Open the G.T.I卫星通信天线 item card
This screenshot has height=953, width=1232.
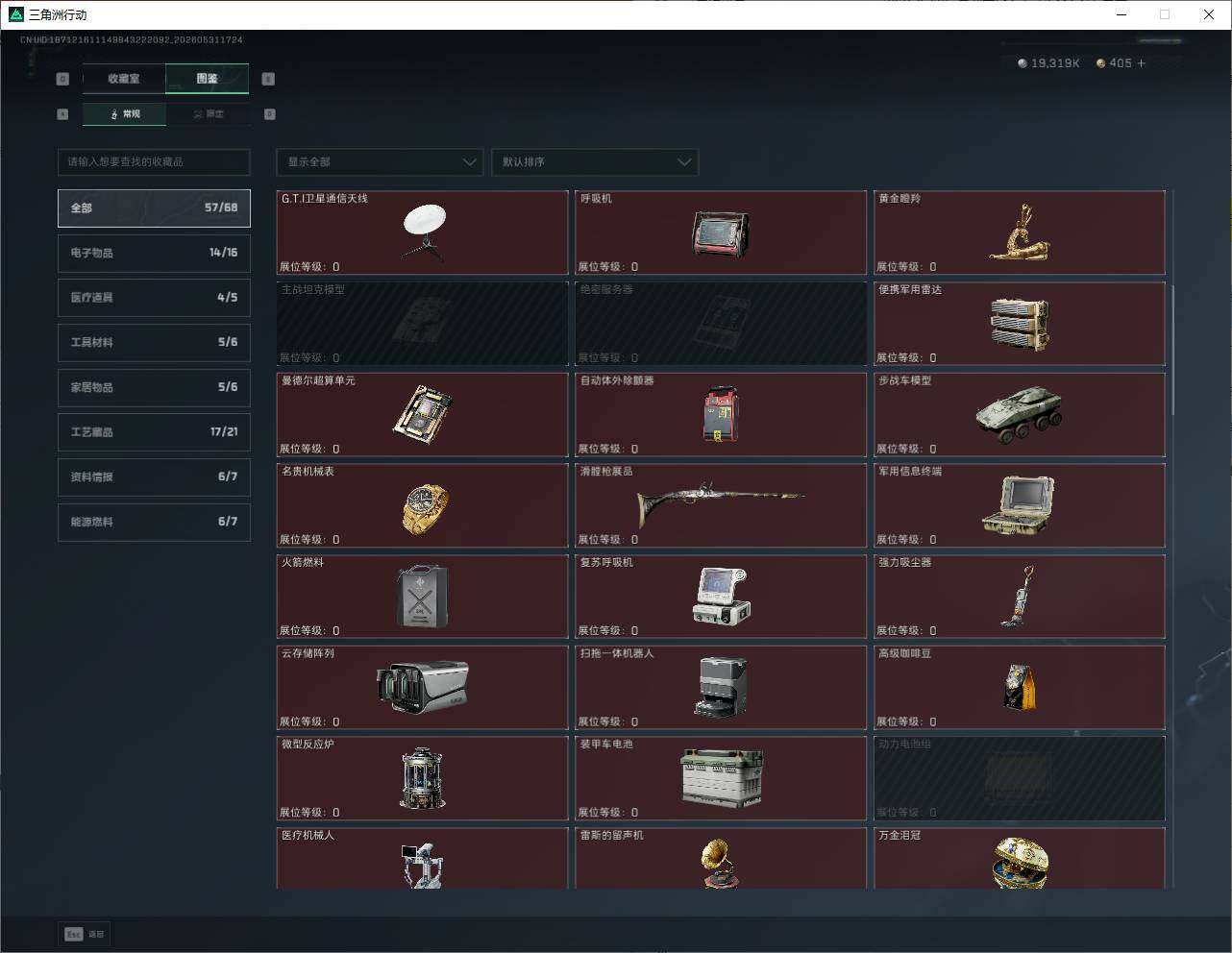(x=423, y=232)
